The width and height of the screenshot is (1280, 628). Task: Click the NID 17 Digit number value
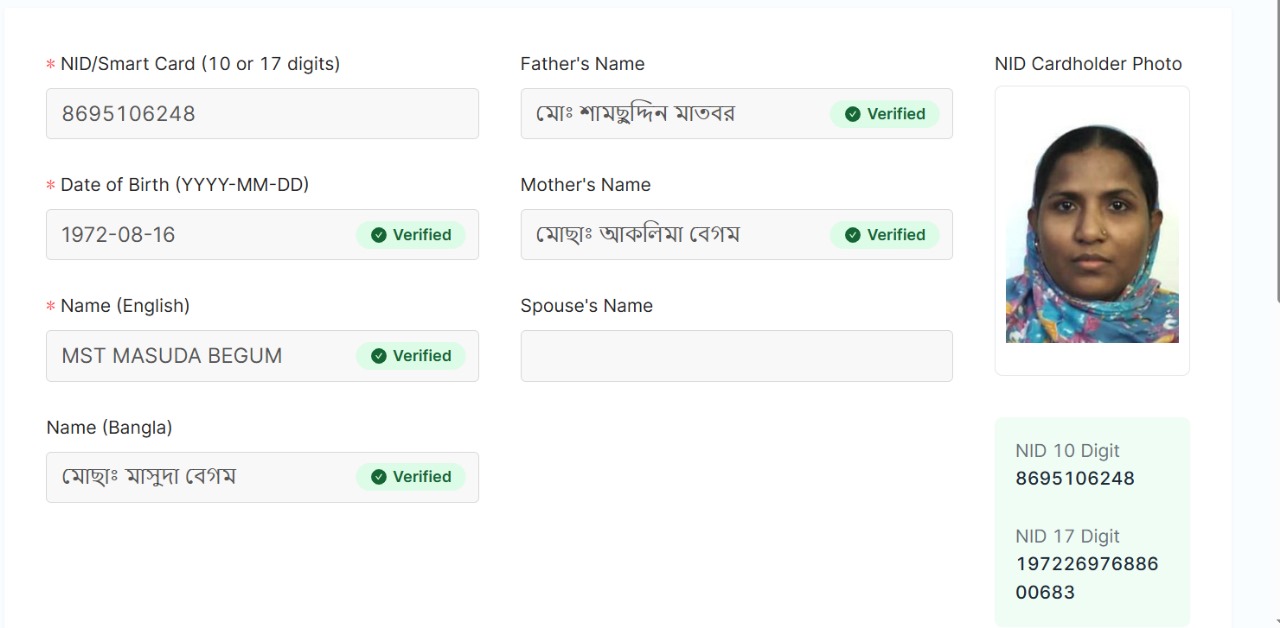1086,578
